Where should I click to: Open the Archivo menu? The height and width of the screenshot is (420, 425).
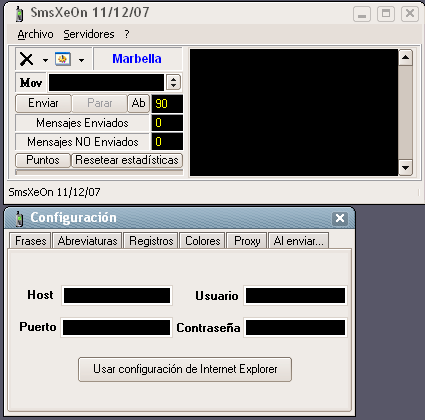point(35,34)
